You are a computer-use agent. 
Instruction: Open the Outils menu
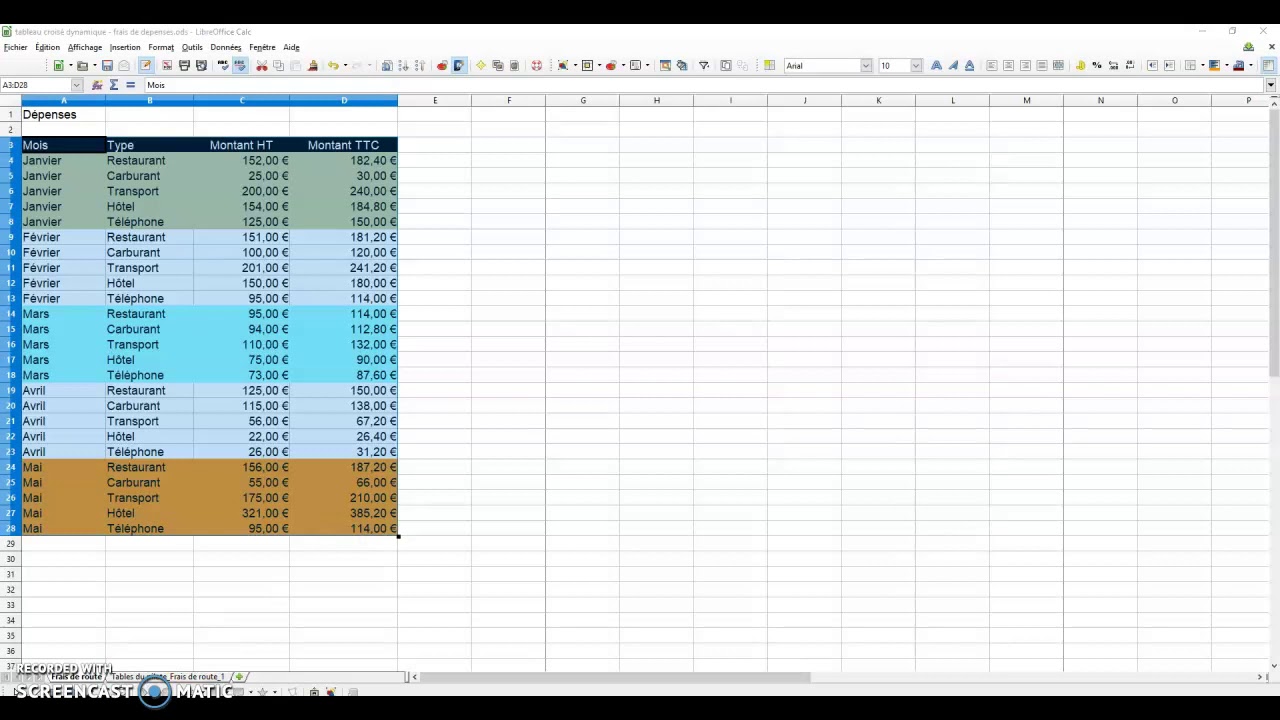point(192,47)
